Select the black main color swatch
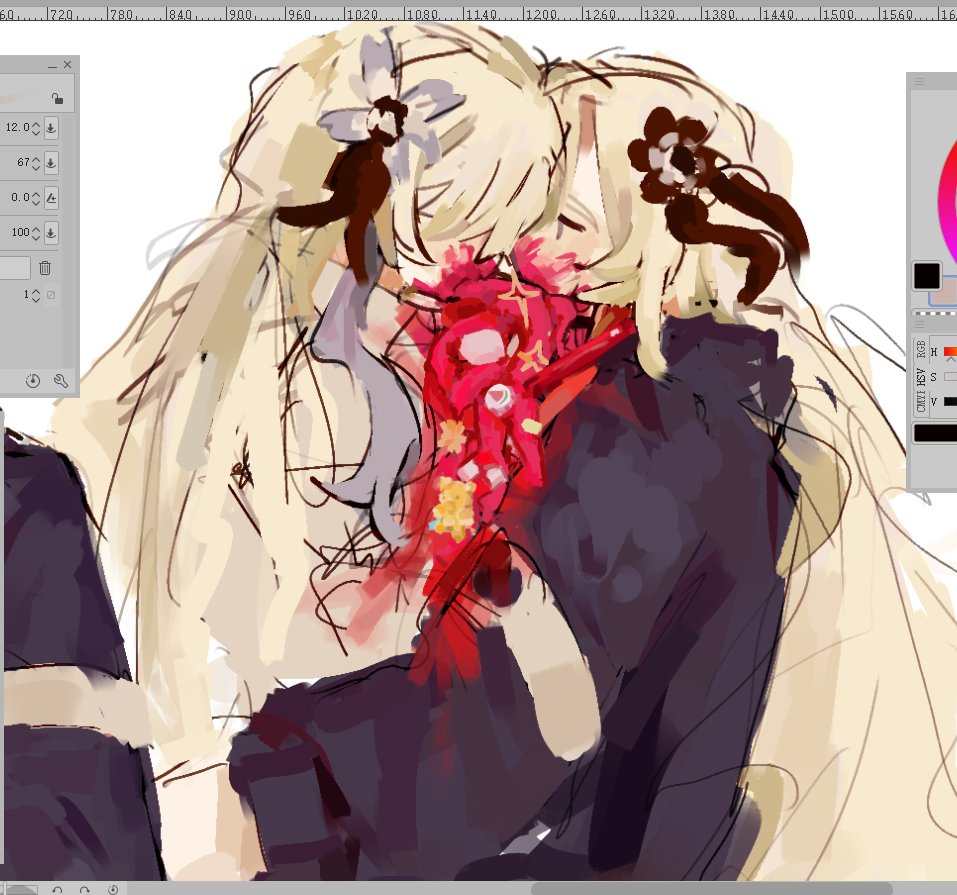This screenshot has height=895, width=957. tap(926, 276)
